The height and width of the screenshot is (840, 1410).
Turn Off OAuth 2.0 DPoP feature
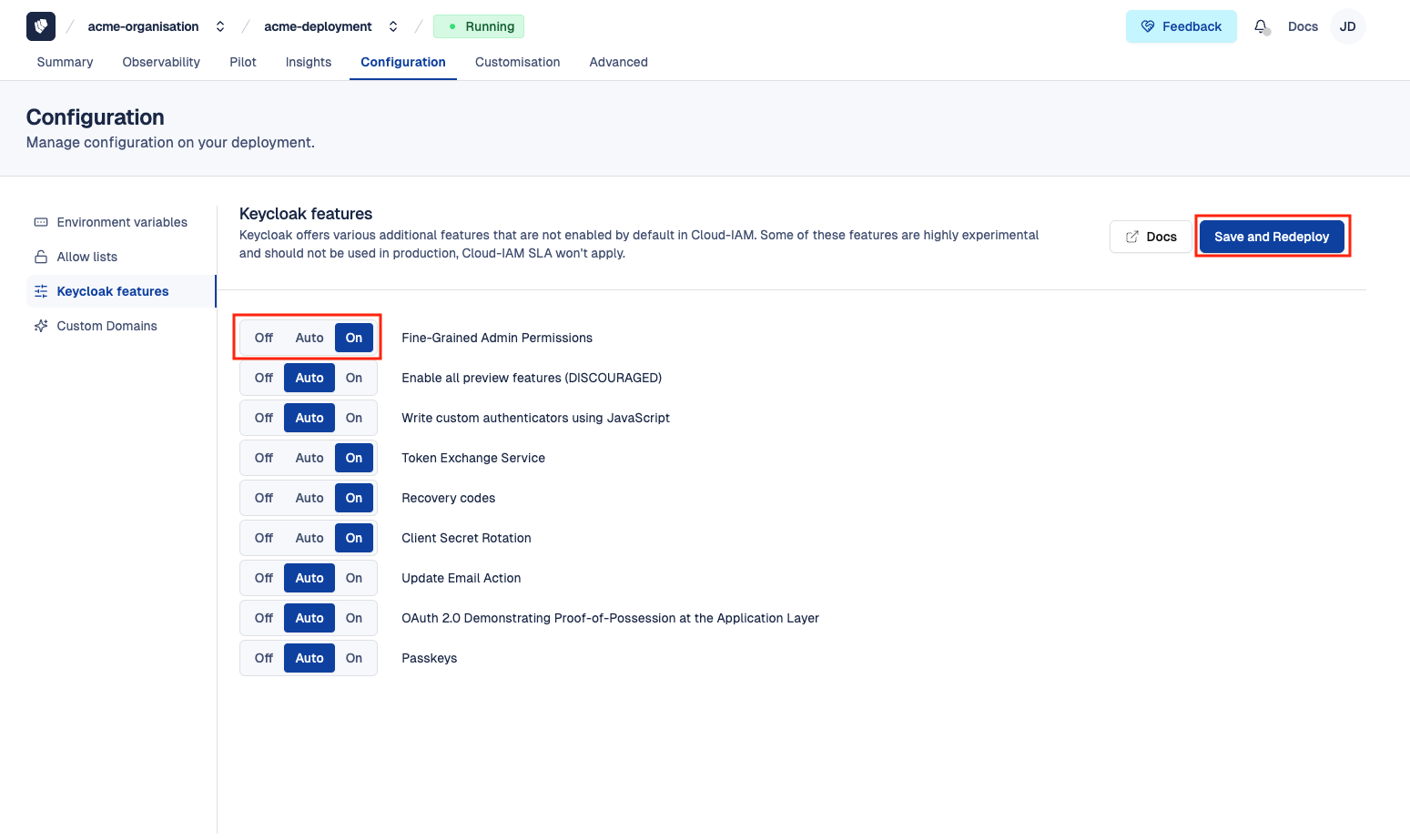tap(264, 618)
